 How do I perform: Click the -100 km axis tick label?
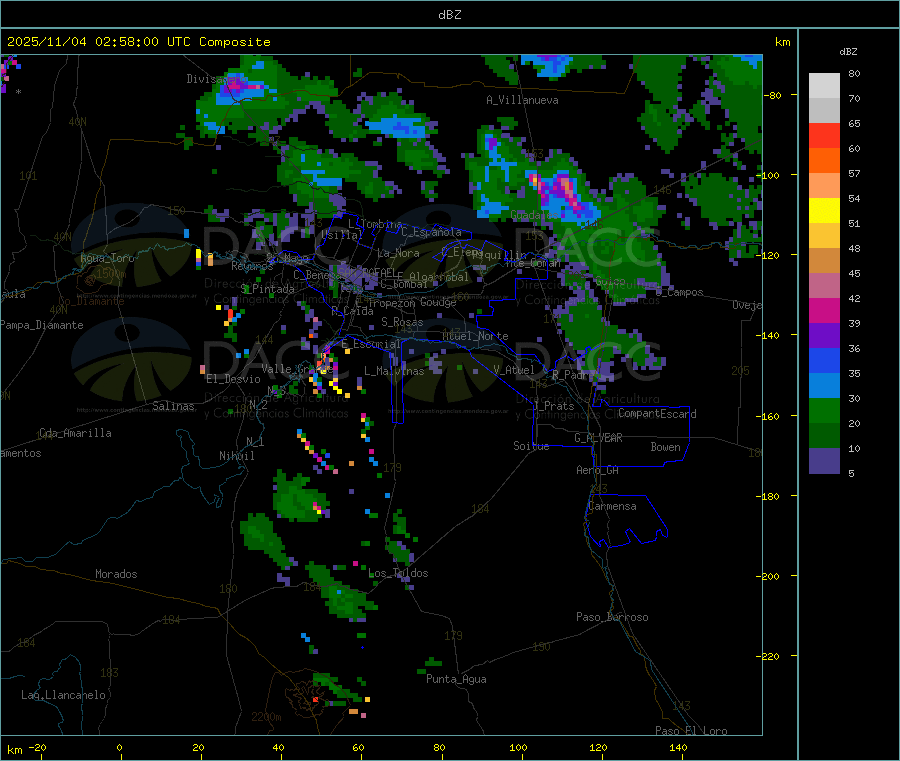click(770, 175)
